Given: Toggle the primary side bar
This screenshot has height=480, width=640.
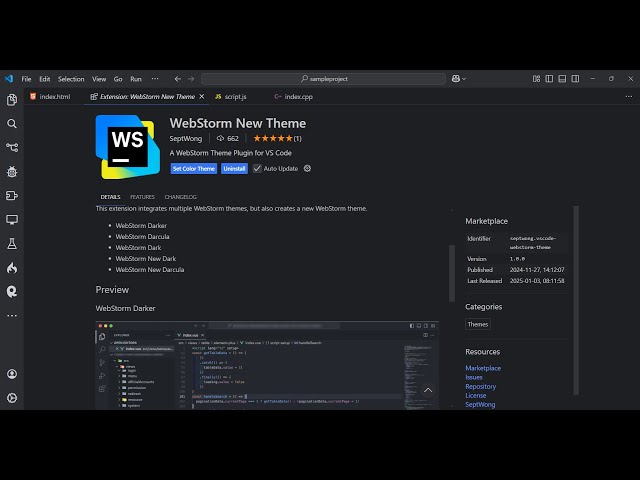Looking at the screenshot, I should point(549,78).
